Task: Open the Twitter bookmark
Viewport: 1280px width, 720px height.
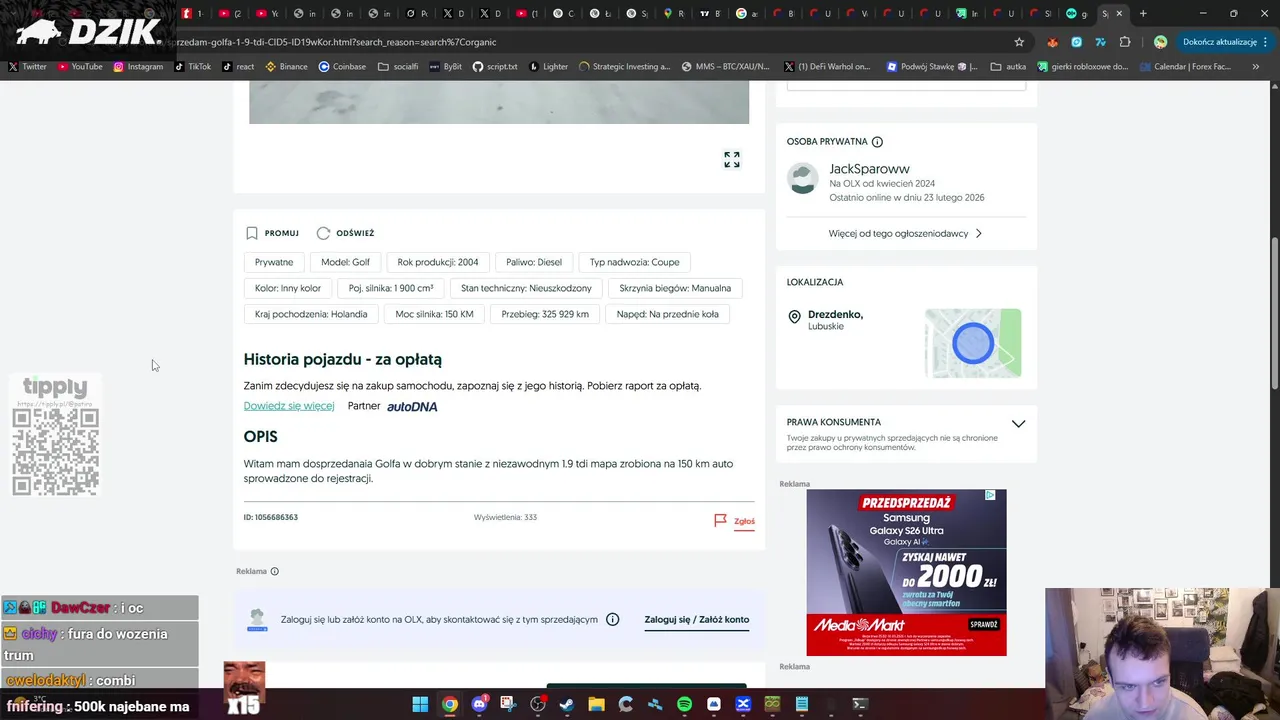Action: (27, 66)
